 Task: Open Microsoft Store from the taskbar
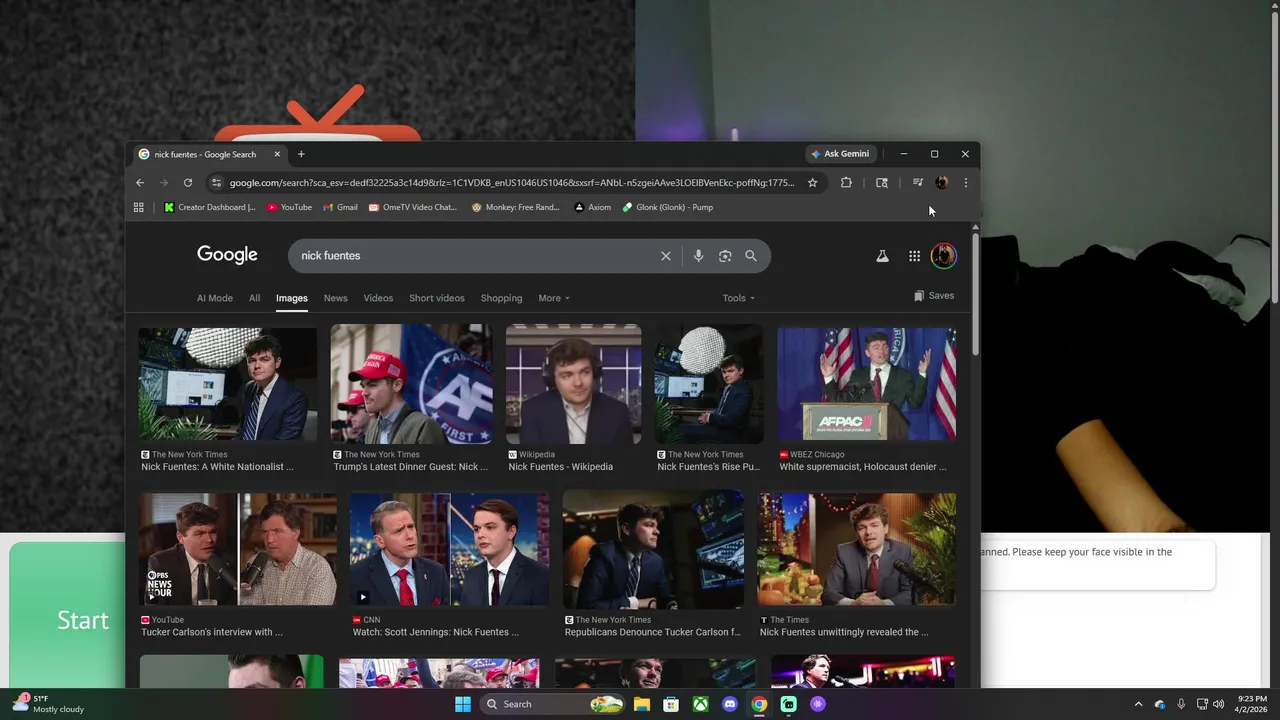(671, 704)
